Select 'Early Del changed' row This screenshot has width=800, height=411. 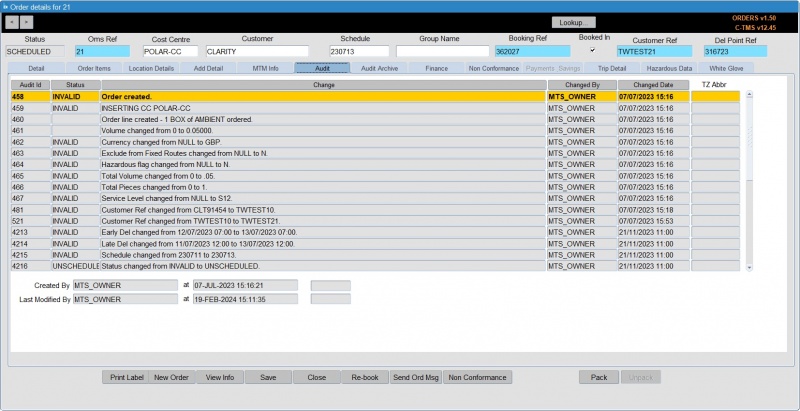376,233
